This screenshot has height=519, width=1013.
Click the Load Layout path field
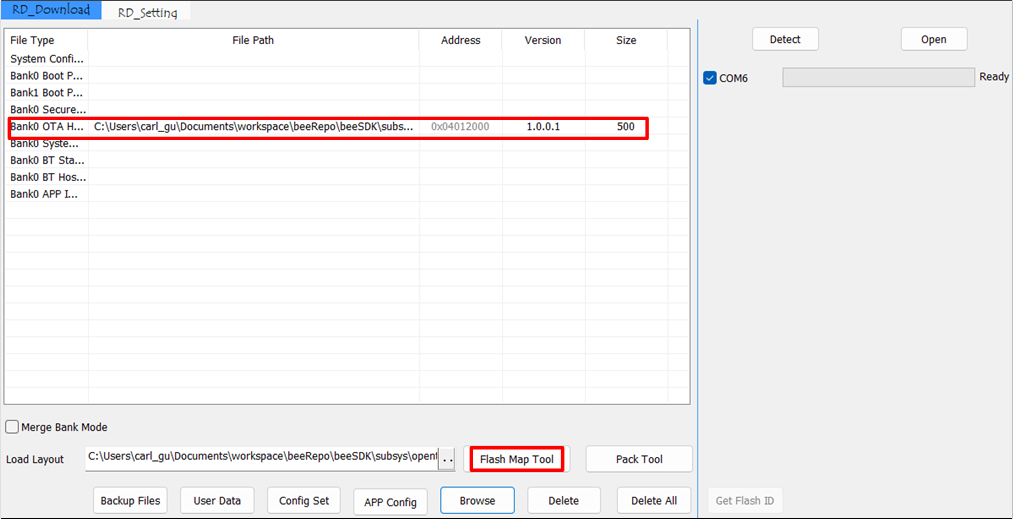click(x=262, y=458)
